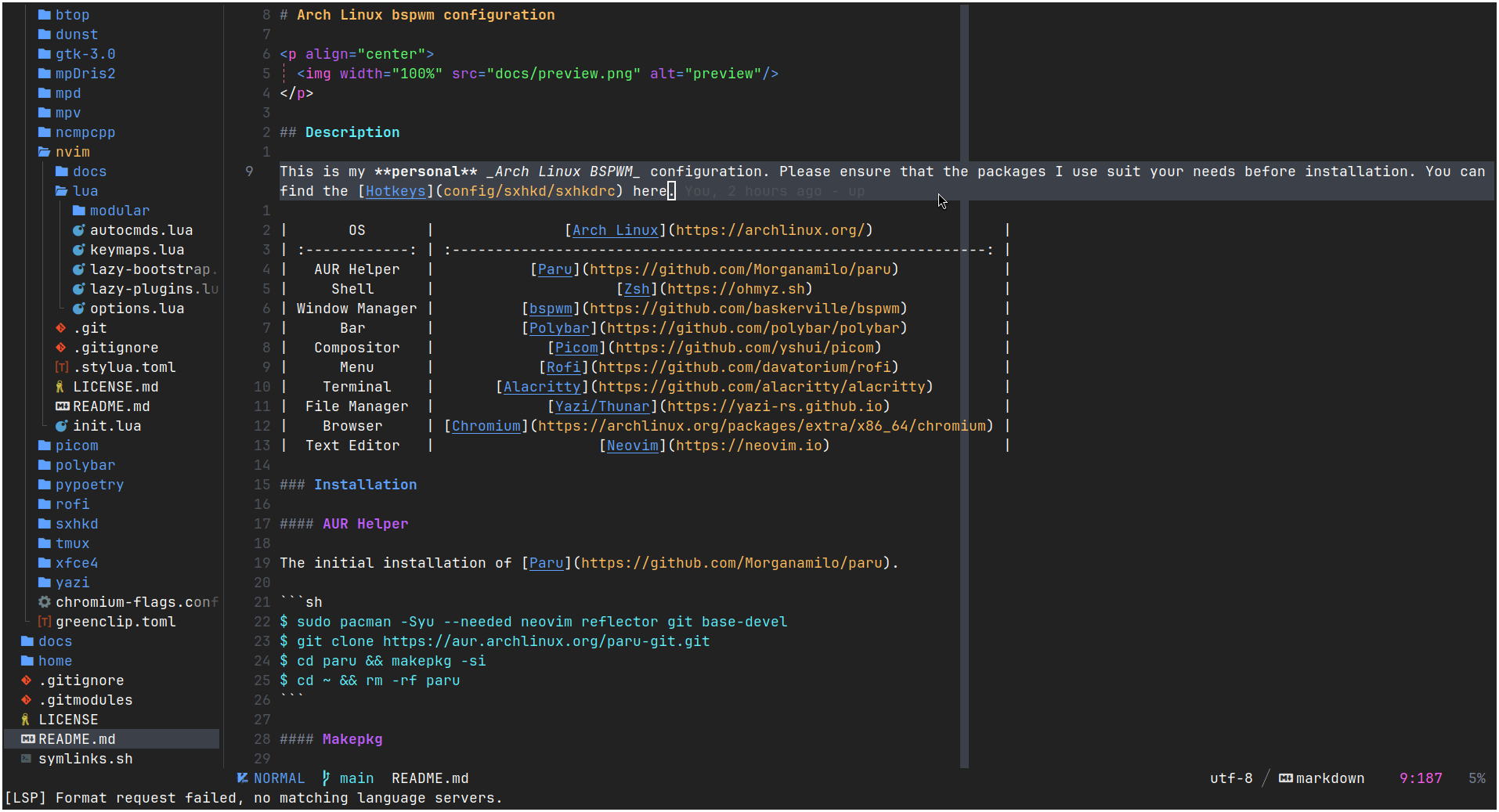
Task: Expand the modular folder
Action: point(111,211)
